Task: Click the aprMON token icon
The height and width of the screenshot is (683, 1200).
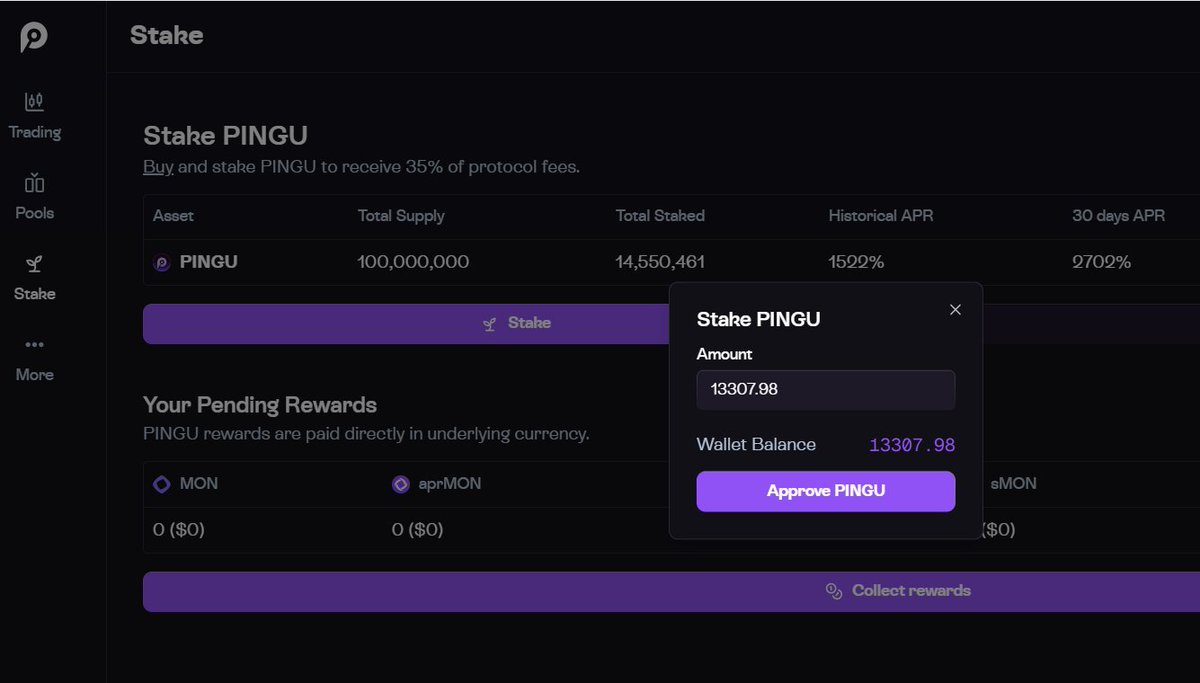Action: (x=401, y=484)
